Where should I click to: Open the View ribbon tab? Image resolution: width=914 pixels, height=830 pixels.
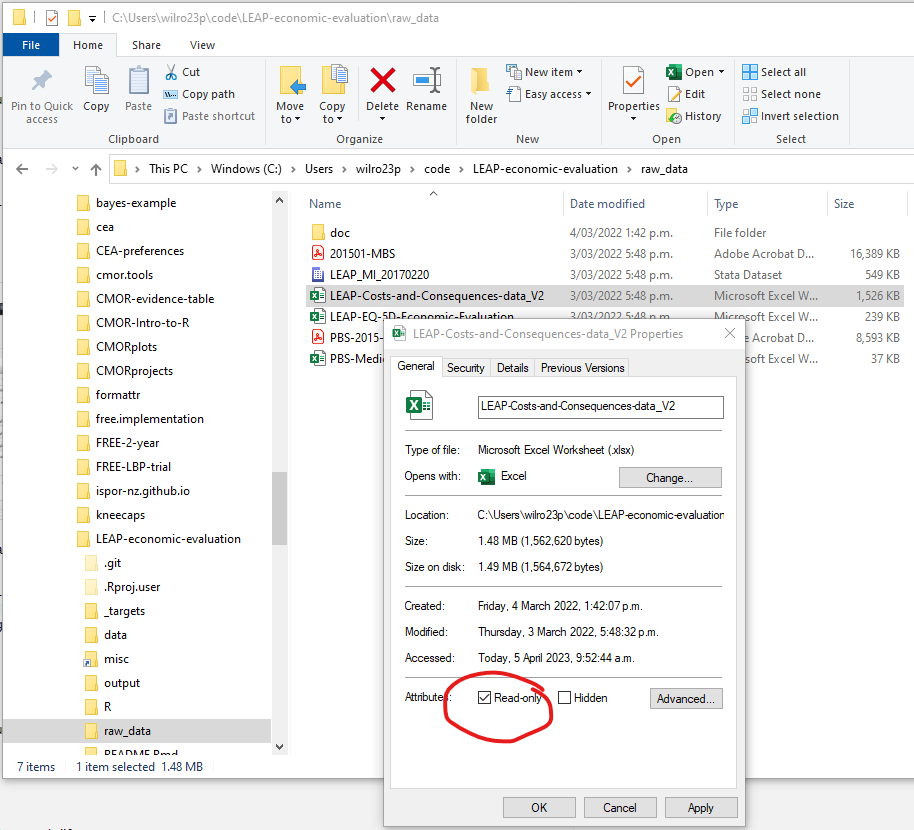[x=202, y=45]
